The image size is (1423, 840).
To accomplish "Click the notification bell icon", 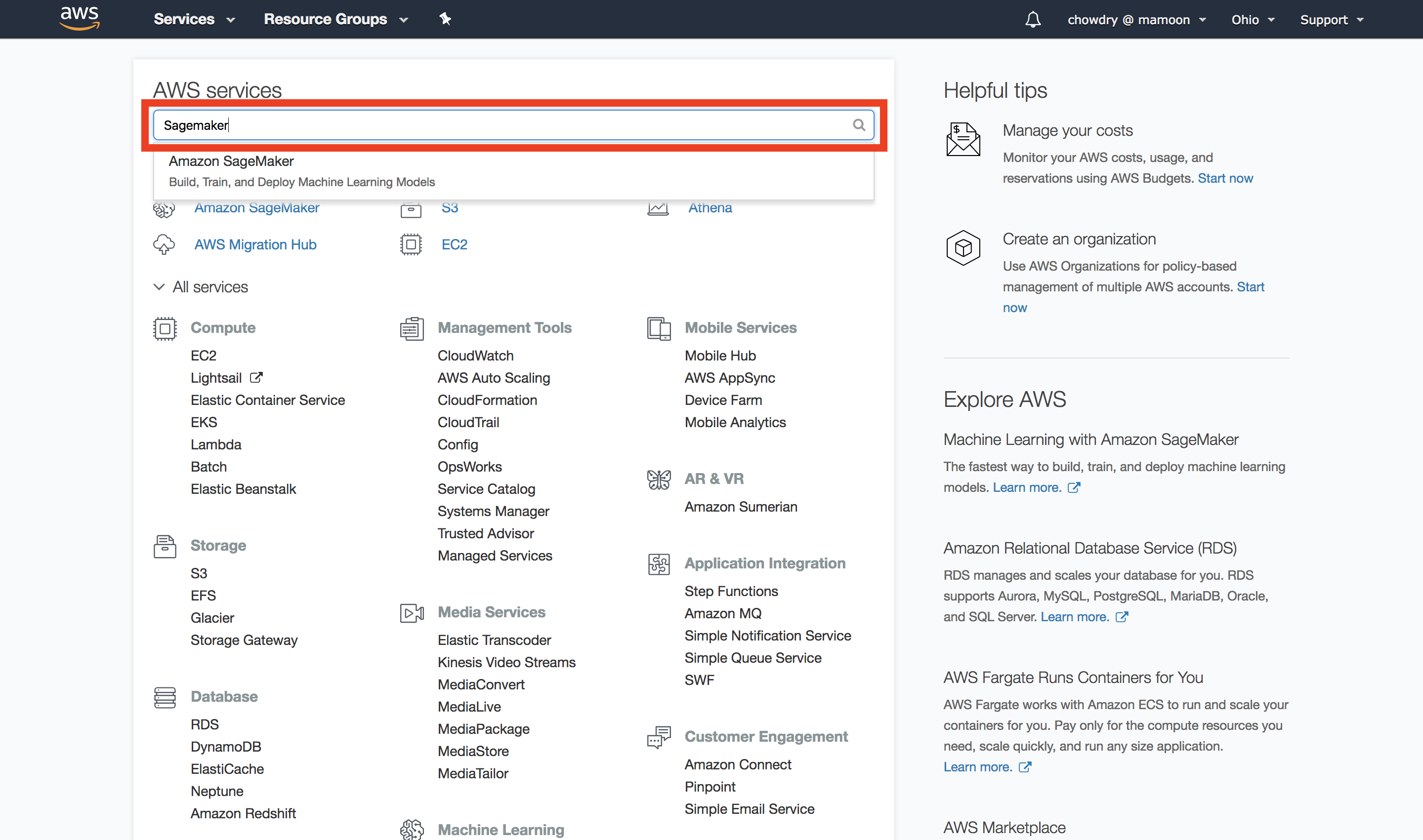I will [1032, 19].
